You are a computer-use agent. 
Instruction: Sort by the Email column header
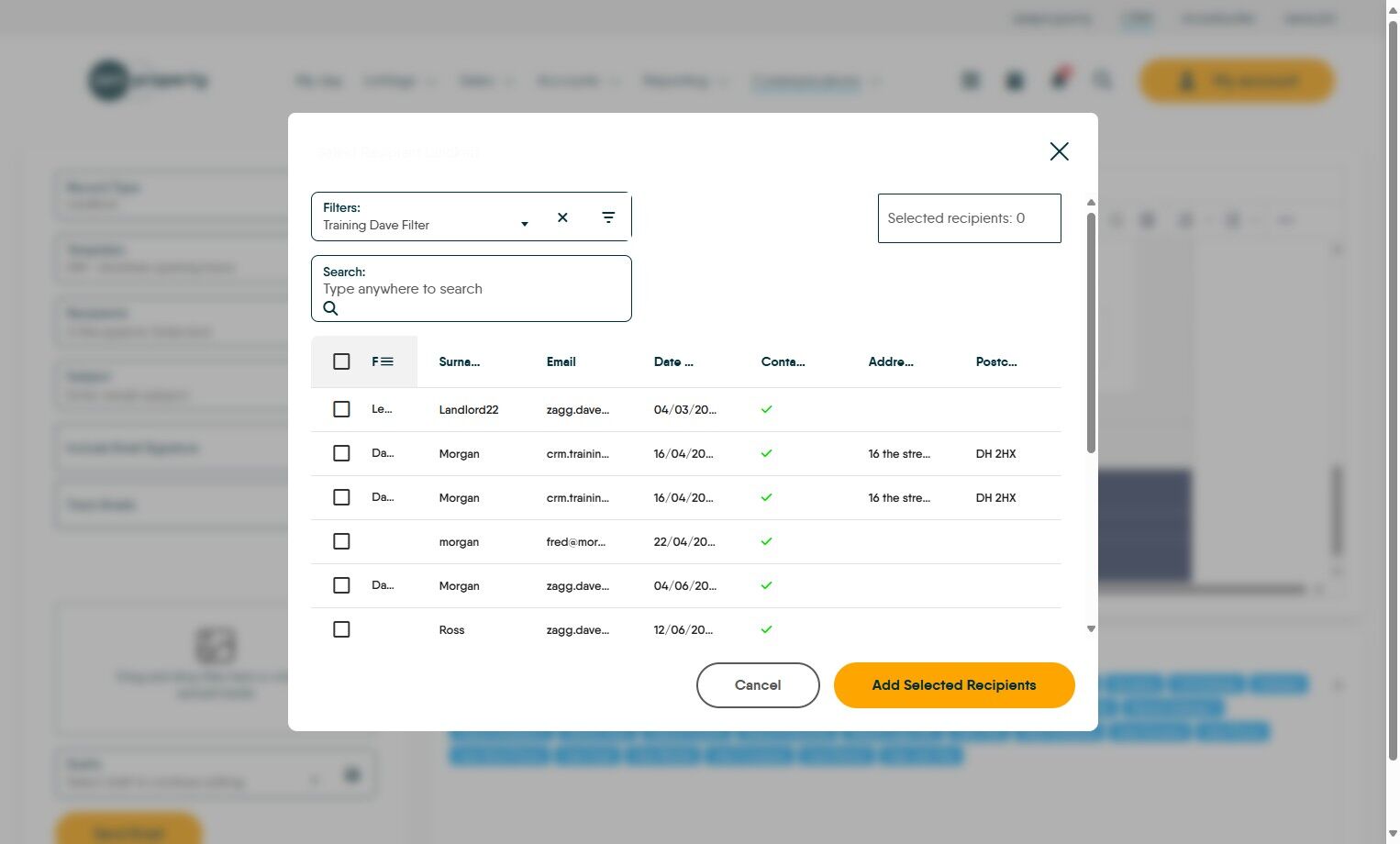tap(561, 361)
